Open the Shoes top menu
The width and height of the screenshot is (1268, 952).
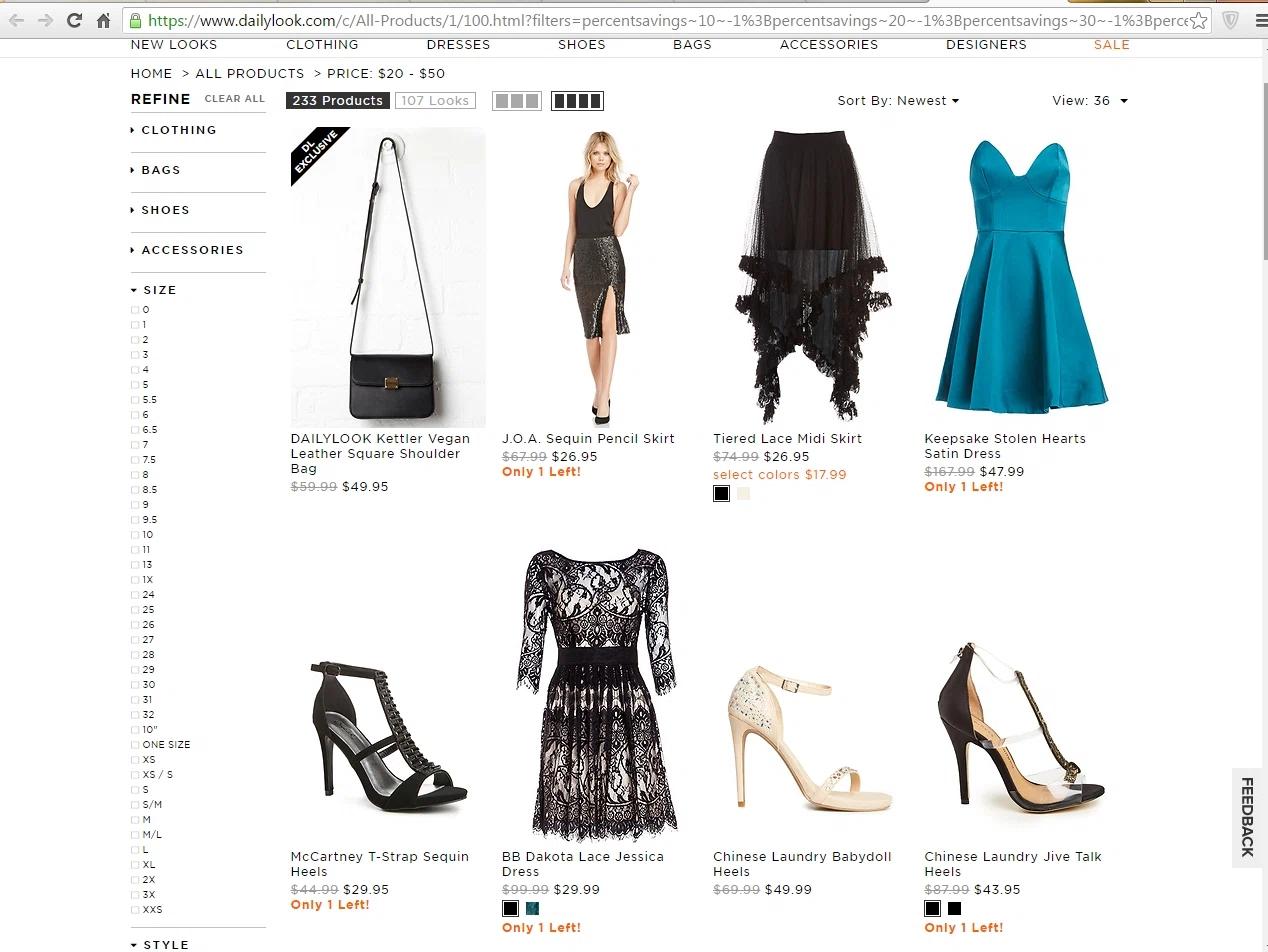[582, 45]
